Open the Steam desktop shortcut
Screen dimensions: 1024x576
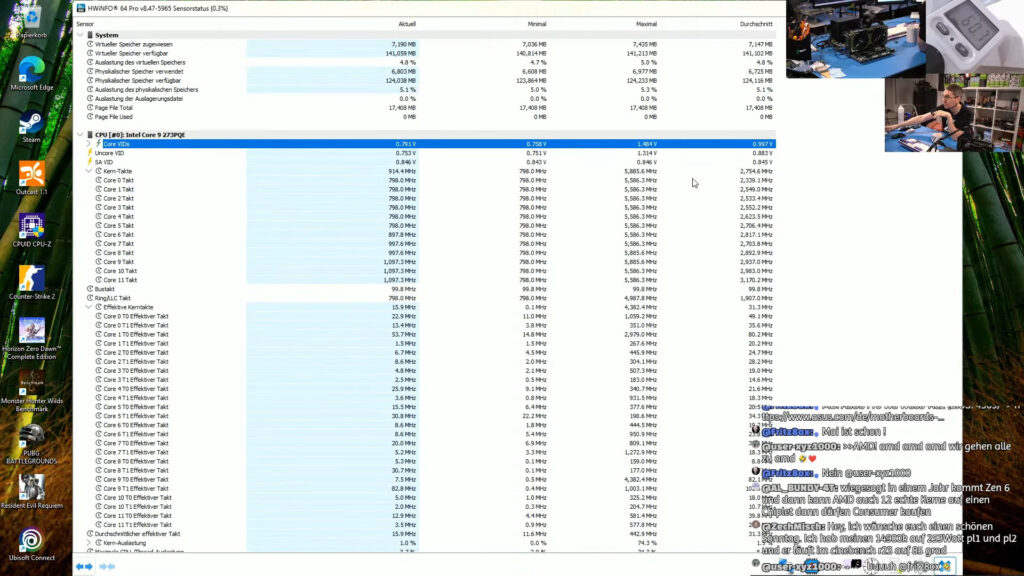[x=31, y=127]
